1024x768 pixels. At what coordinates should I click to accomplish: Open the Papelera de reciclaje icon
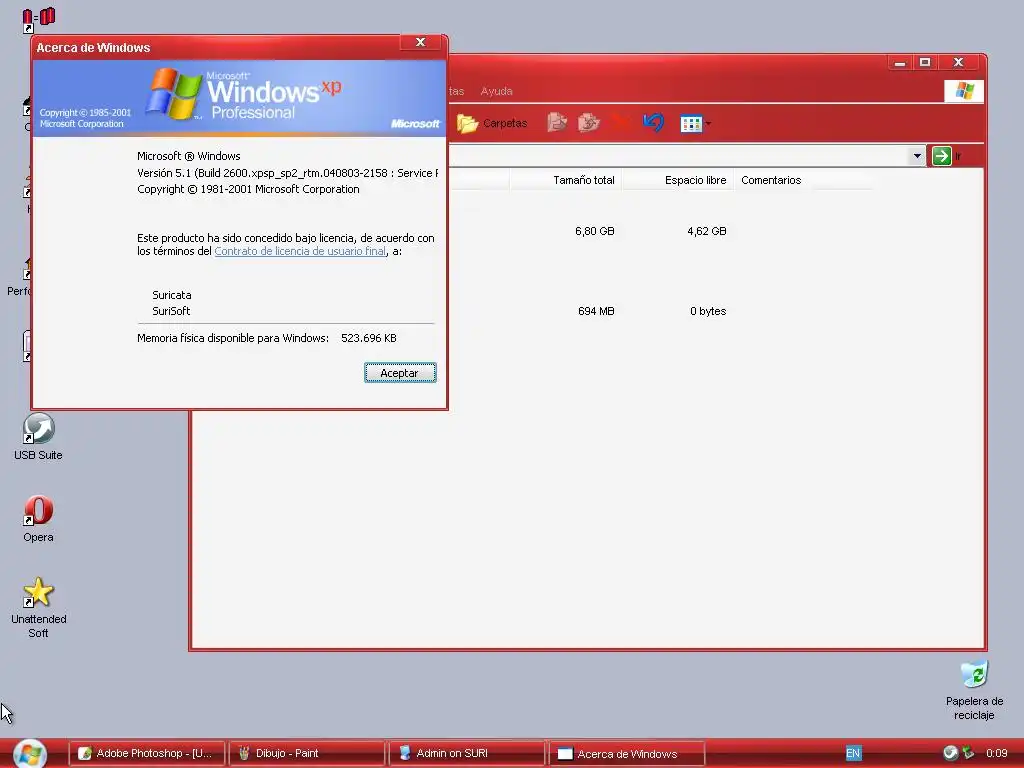click(x=974, y=690)
